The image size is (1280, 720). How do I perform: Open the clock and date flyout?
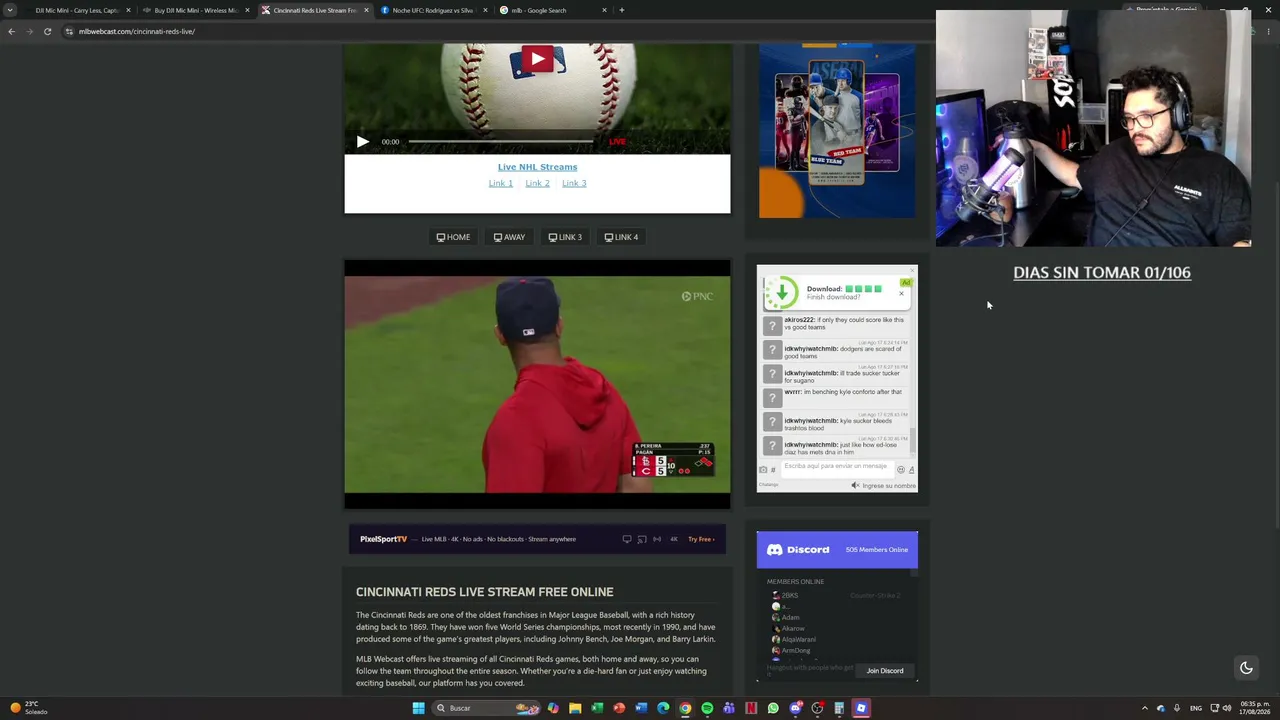tap(1254, 708)
